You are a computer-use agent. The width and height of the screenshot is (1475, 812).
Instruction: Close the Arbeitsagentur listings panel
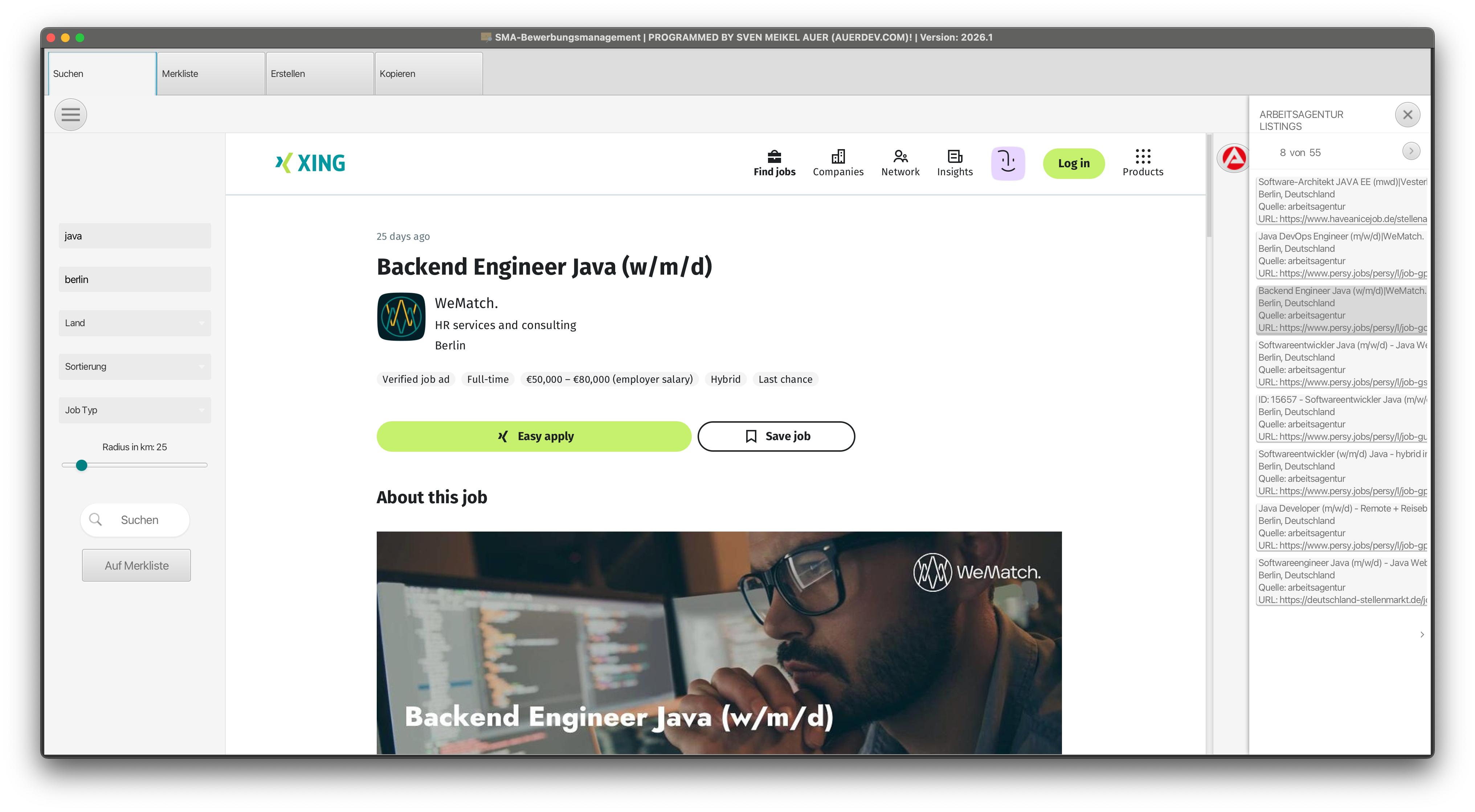(x=1407, y=115)
